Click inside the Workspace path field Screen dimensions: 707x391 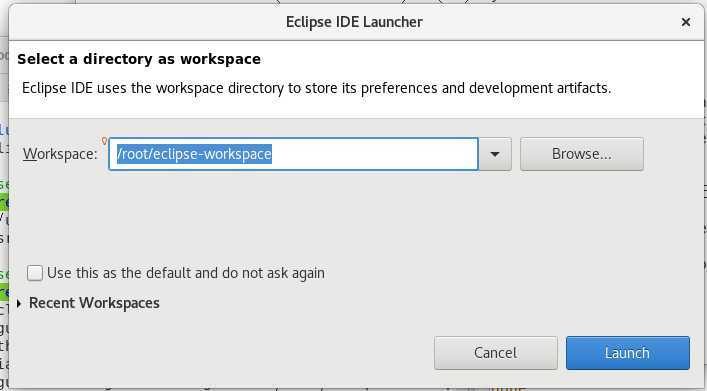(x=293, y=154)
